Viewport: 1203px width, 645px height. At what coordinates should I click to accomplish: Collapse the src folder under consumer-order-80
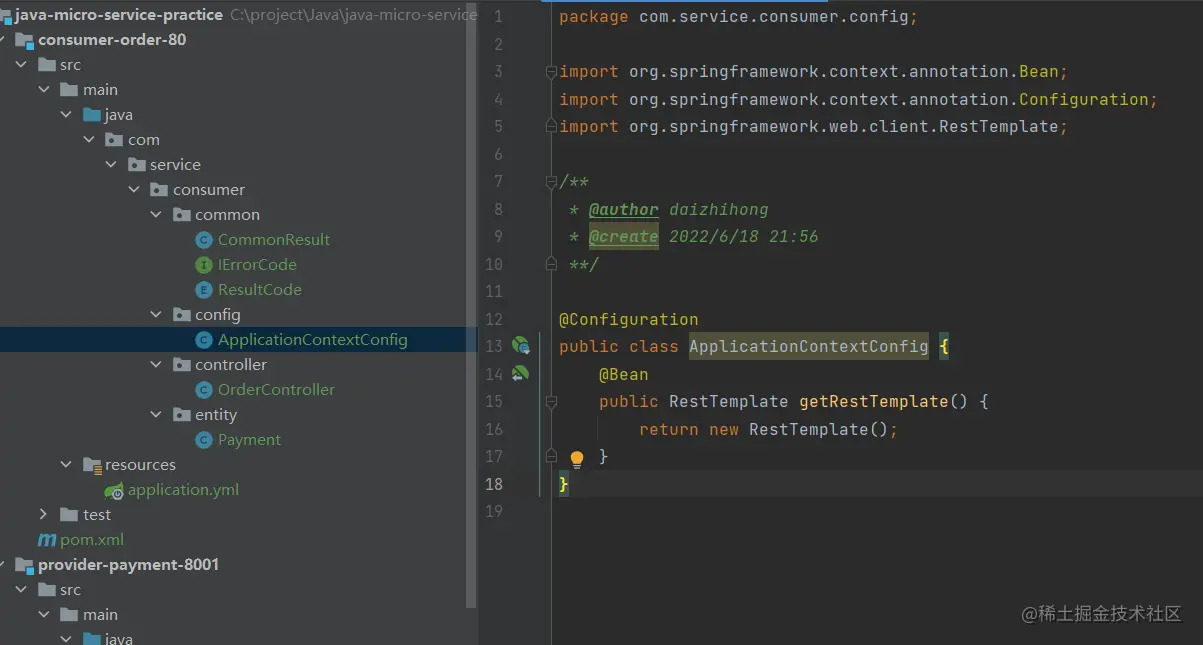pos(21,65)
